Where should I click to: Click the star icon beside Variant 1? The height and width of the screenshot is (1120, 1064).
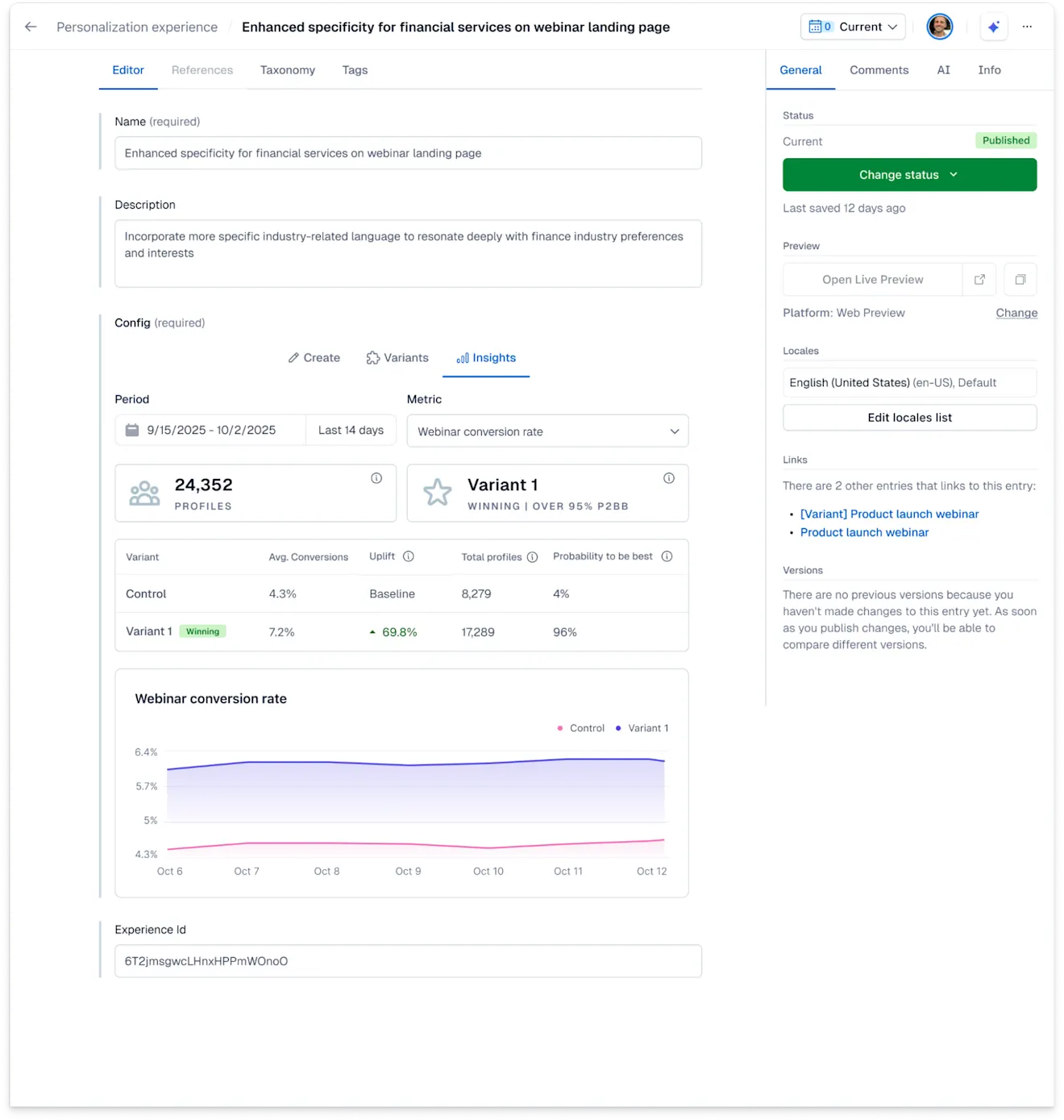tap(438, 493)
